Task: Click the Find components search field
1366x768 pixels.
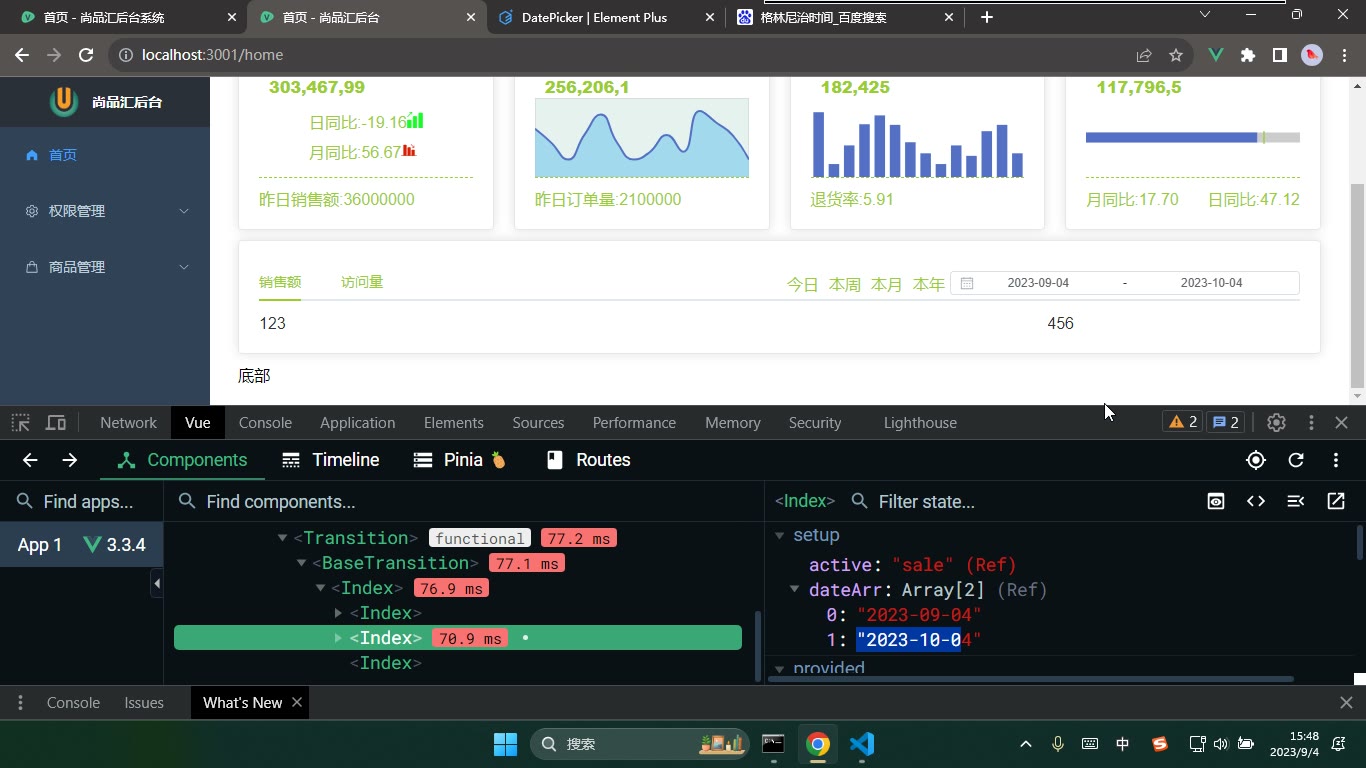Action: [462, 501]
